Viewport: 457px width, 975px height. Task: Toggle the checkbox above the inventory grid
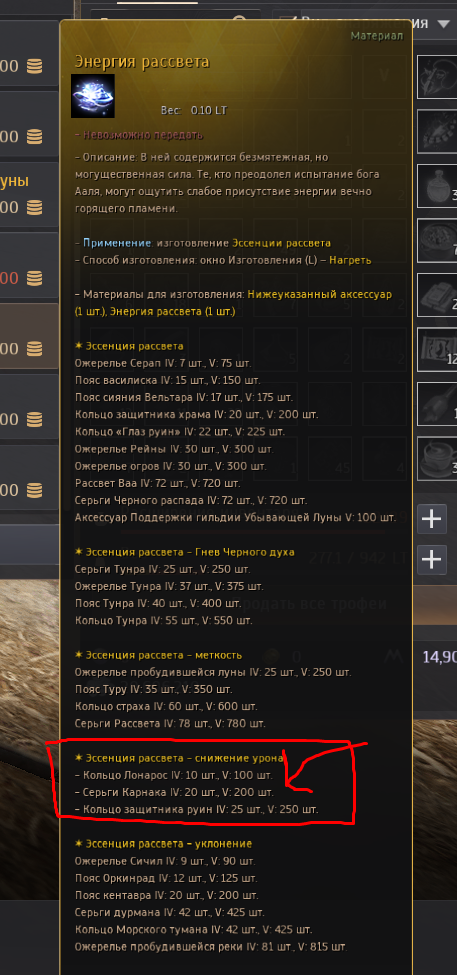click(x=287, y=22)
